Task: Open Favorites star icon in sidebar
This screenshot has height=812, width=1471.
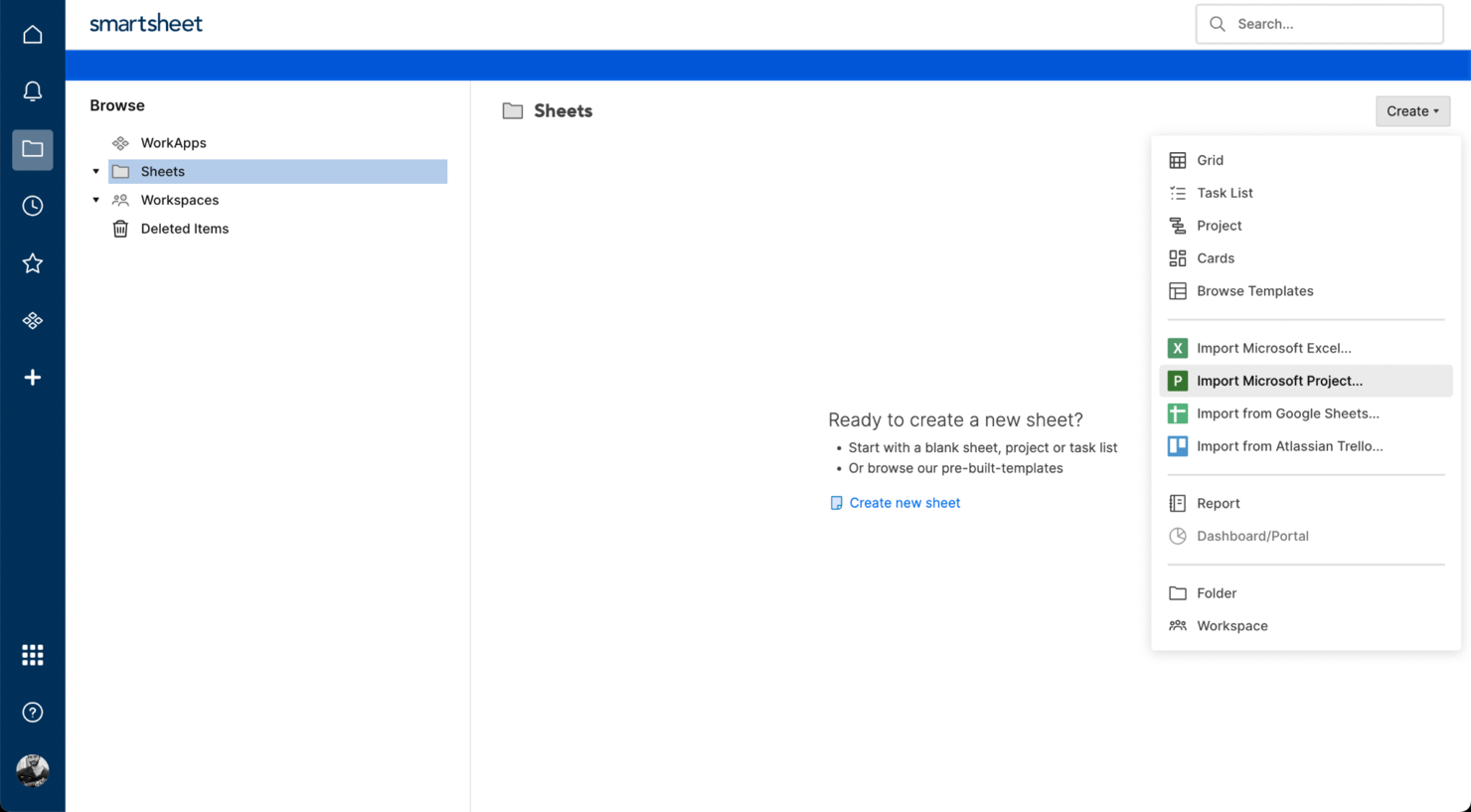Action: [33, 263]
